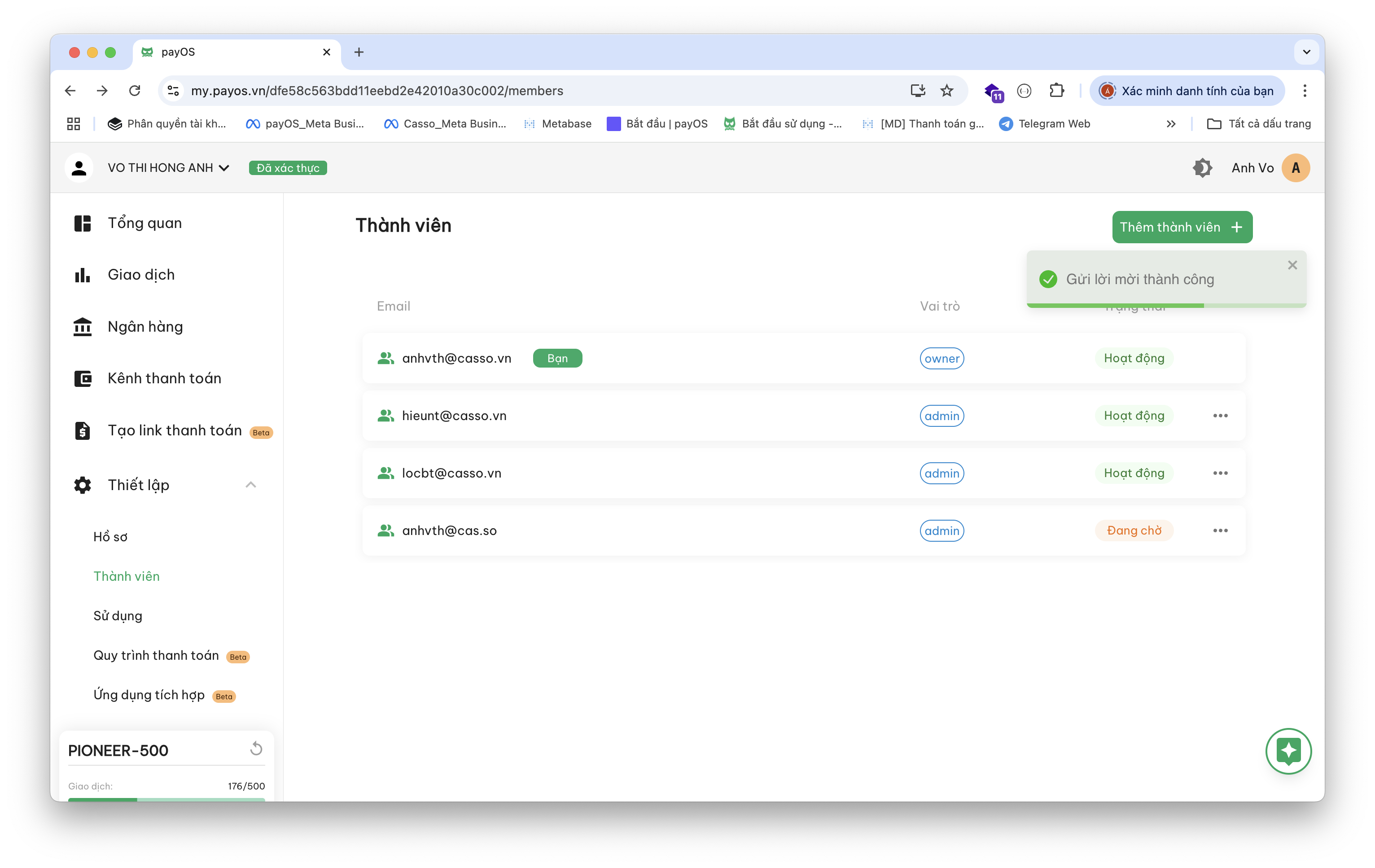Open the Bắt đầu | payOS bookmark
The width and height of the screenshot is (1375, 868).
(657, 123)
